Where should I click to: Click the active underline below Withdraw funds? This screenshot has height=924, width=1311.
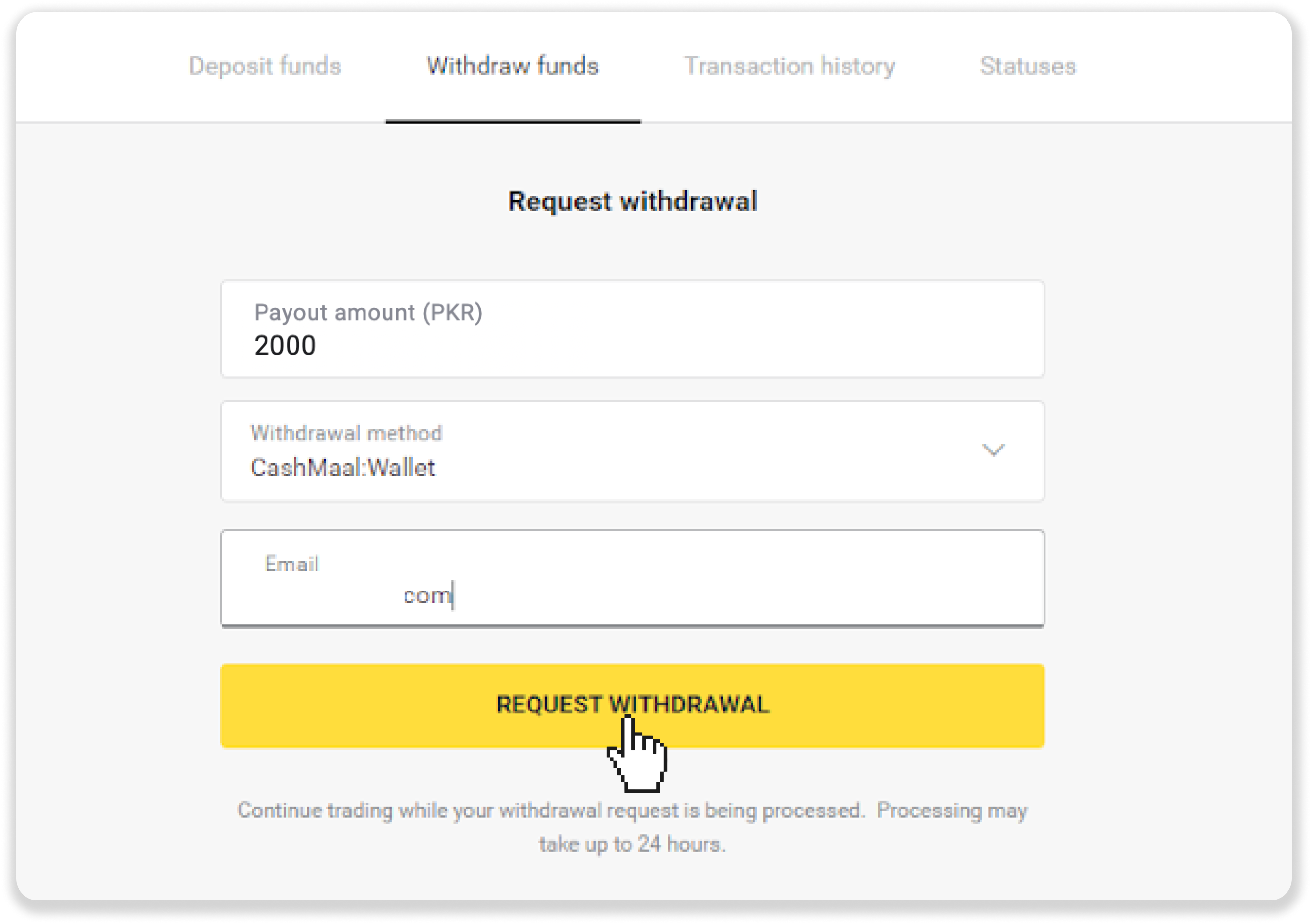pos(513,121)
